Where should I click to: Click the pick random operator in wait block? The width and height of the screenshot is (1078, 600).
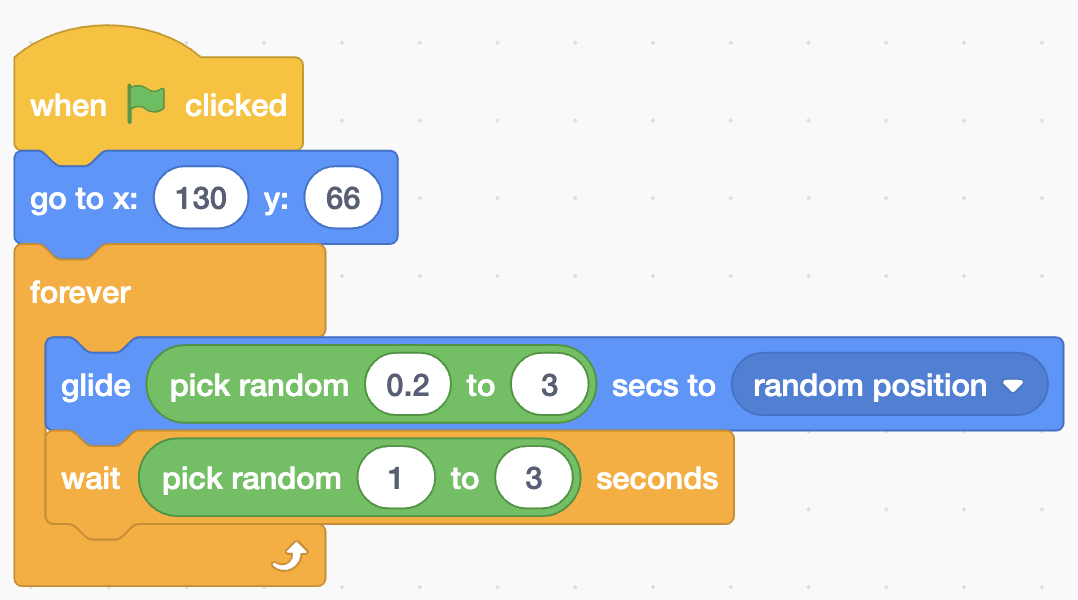[x=251, y=479]
